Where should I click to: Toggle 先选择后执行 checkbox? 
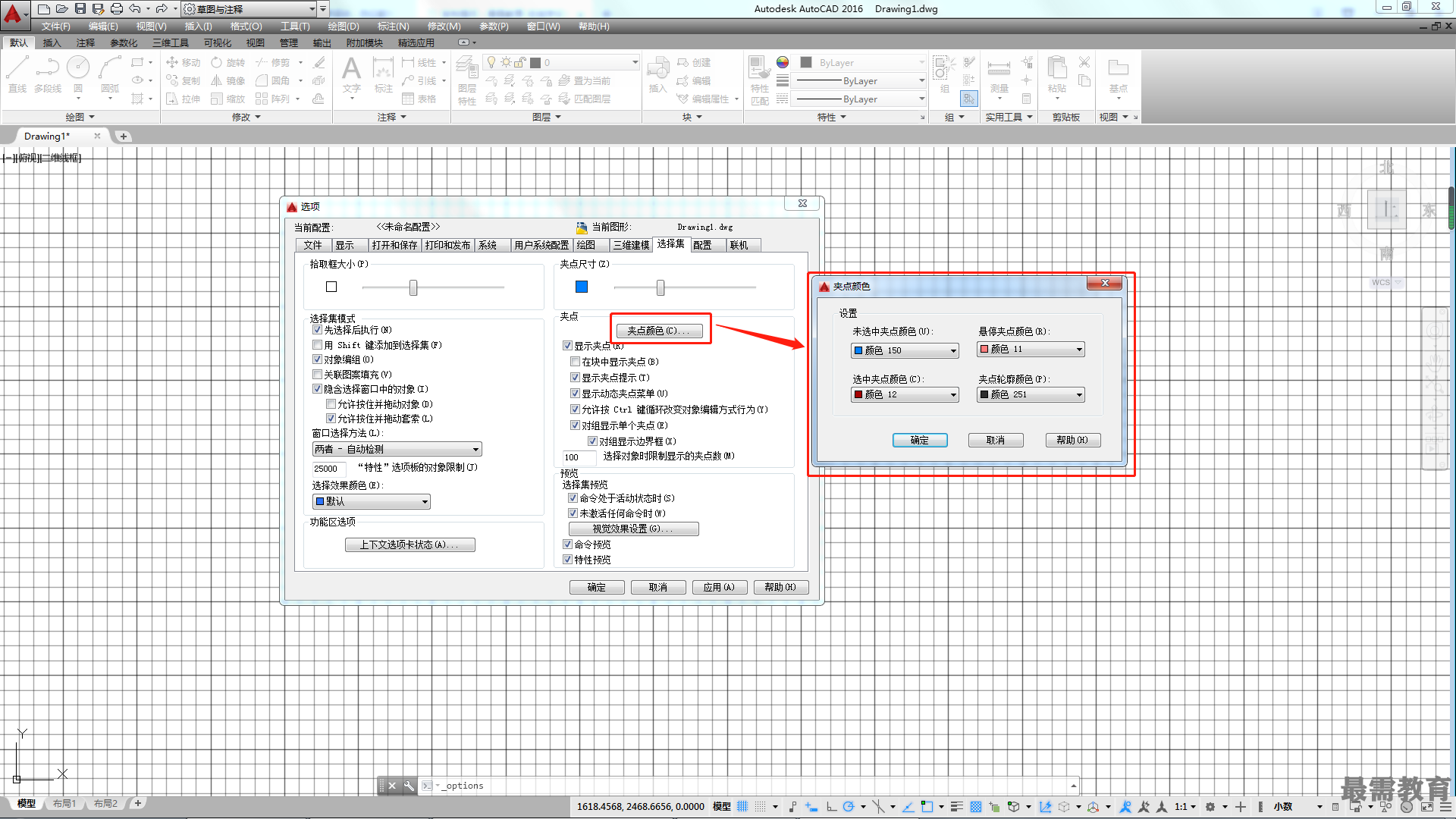(x=317, y=330)
